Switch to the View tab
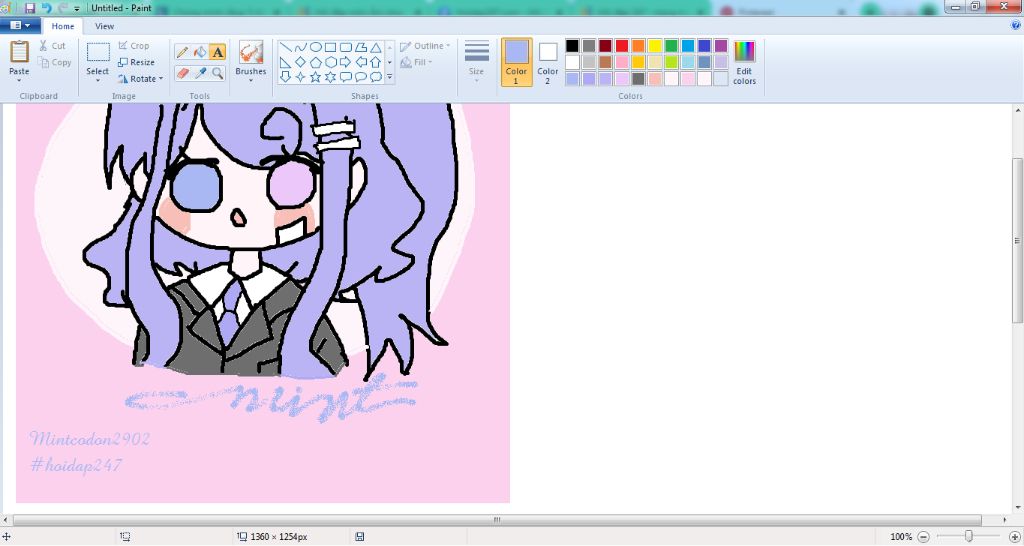This screenshot has height=546, width=1024. click(104, 26)
